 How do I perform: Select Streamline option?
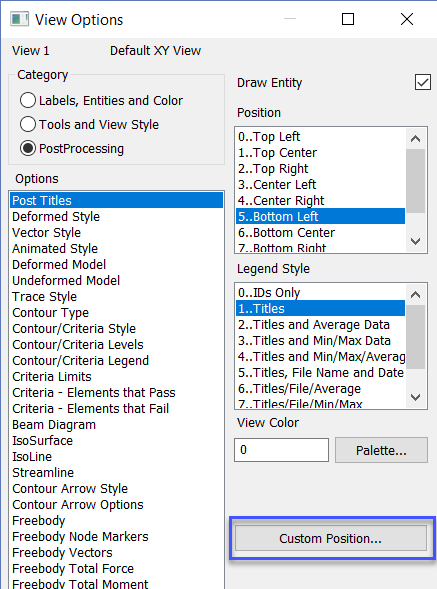point(116,473)
